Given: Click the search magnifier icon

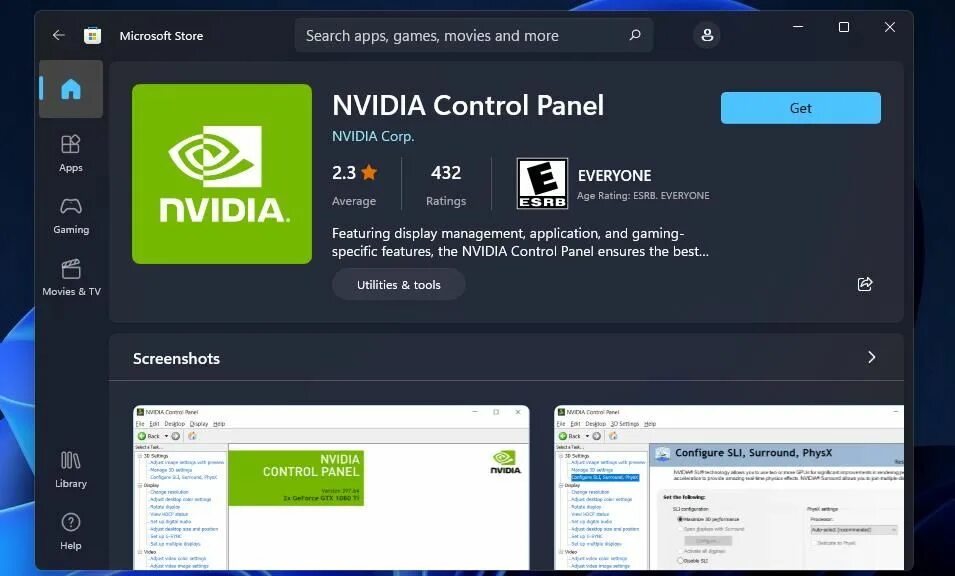Looking at the screenshot, I should coord(635,35).
